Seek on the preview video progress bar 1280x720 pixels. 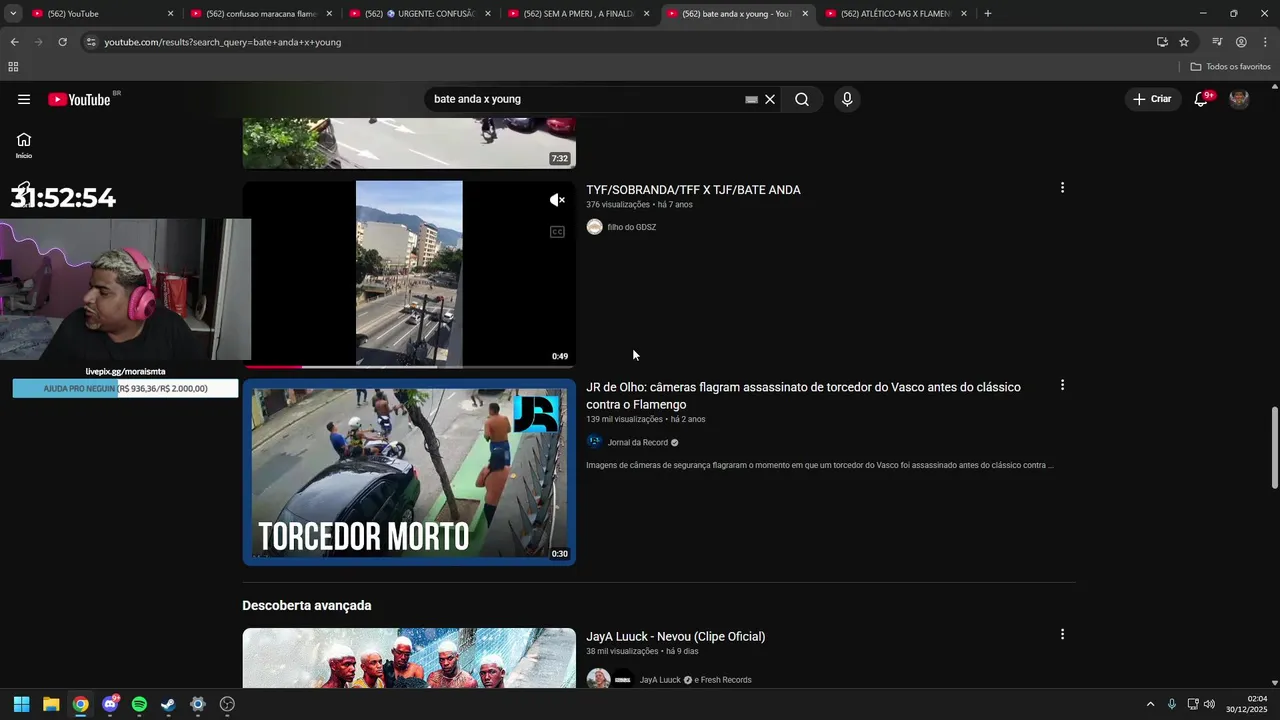[409, 367]
